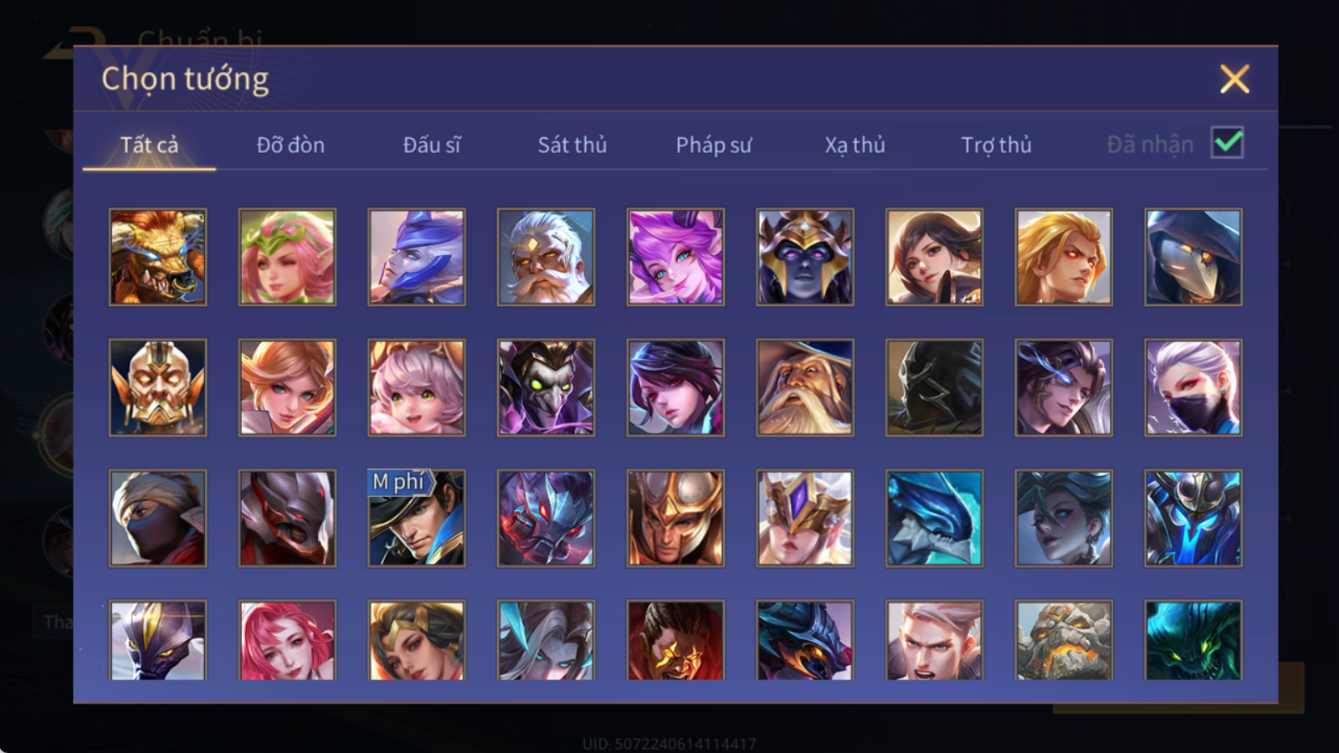Viewport: 1339px width, 753px height.
Task: Select the blonde red-eyed hero portrait
Action: point(1064,257)
